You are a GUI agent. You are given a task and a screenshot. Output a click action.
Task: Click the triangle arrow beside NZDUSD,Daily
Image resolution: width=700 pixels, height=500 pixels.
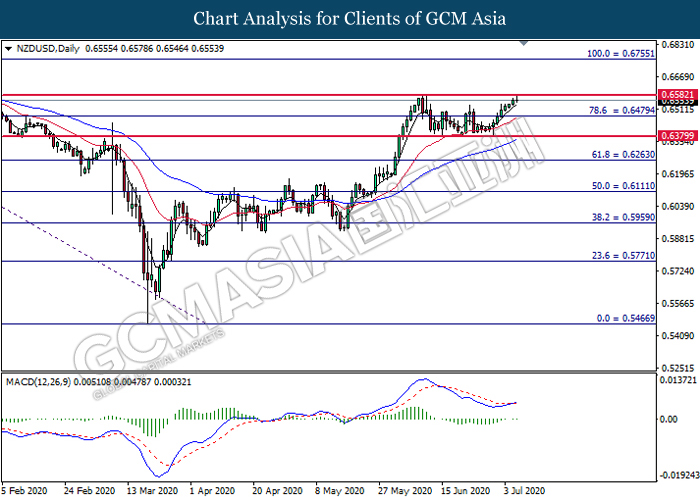[x=9, y=47]
